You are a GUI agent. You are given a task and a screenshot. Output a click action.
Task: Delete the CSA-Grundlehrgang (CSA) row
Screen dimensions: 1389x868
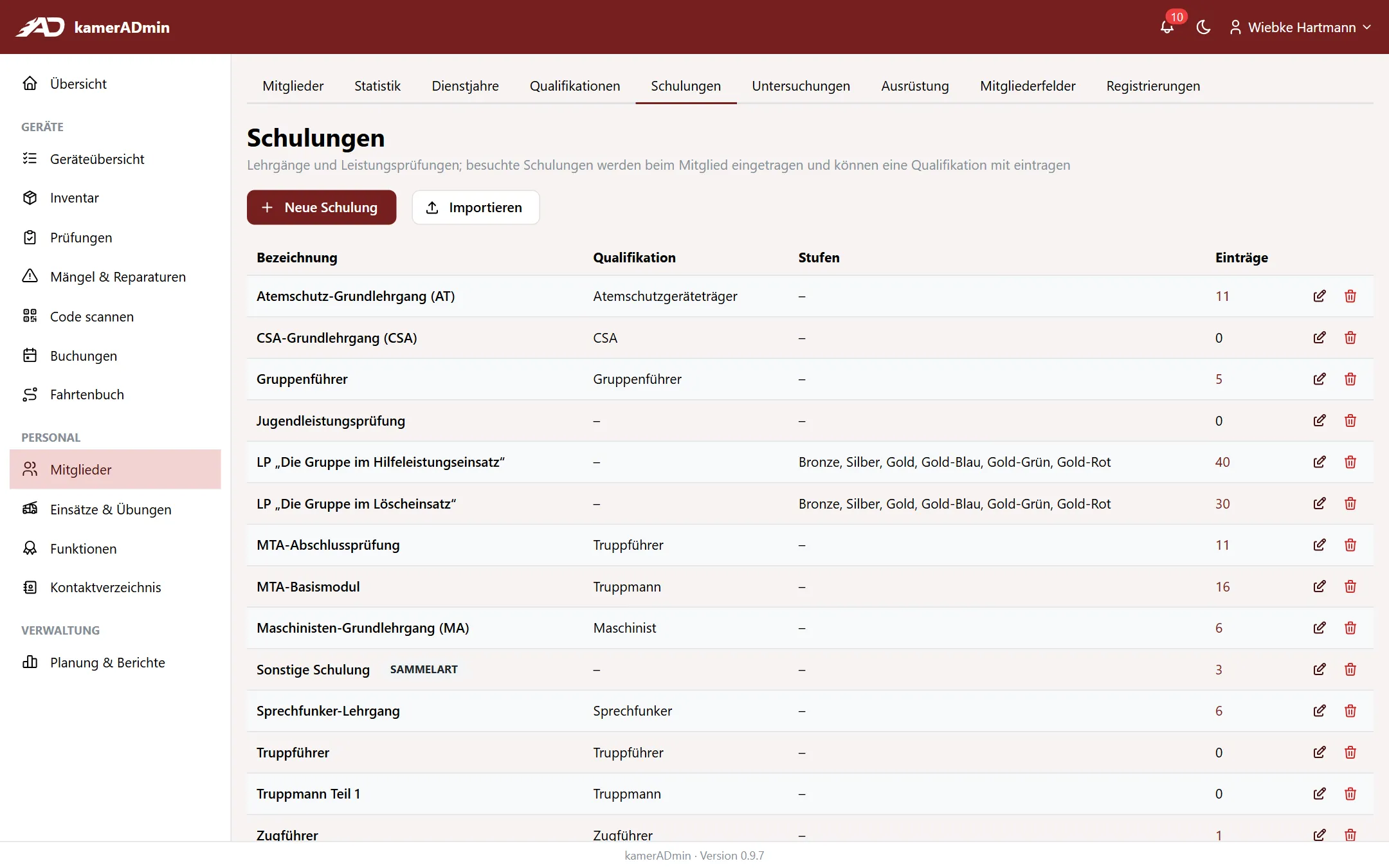click(x=1350, y=338)
